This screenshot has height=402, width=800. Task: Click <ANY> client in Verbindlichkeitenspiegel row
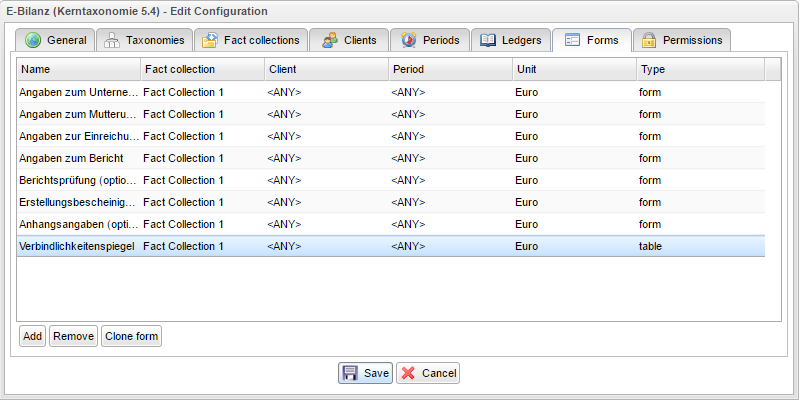(284, 246)
